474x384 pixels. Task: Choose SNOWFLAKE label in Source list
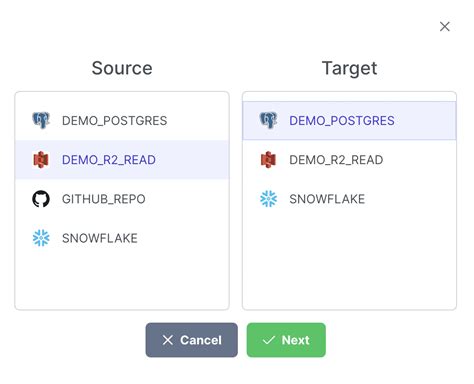pyautogui.click(x=100, y=238)
